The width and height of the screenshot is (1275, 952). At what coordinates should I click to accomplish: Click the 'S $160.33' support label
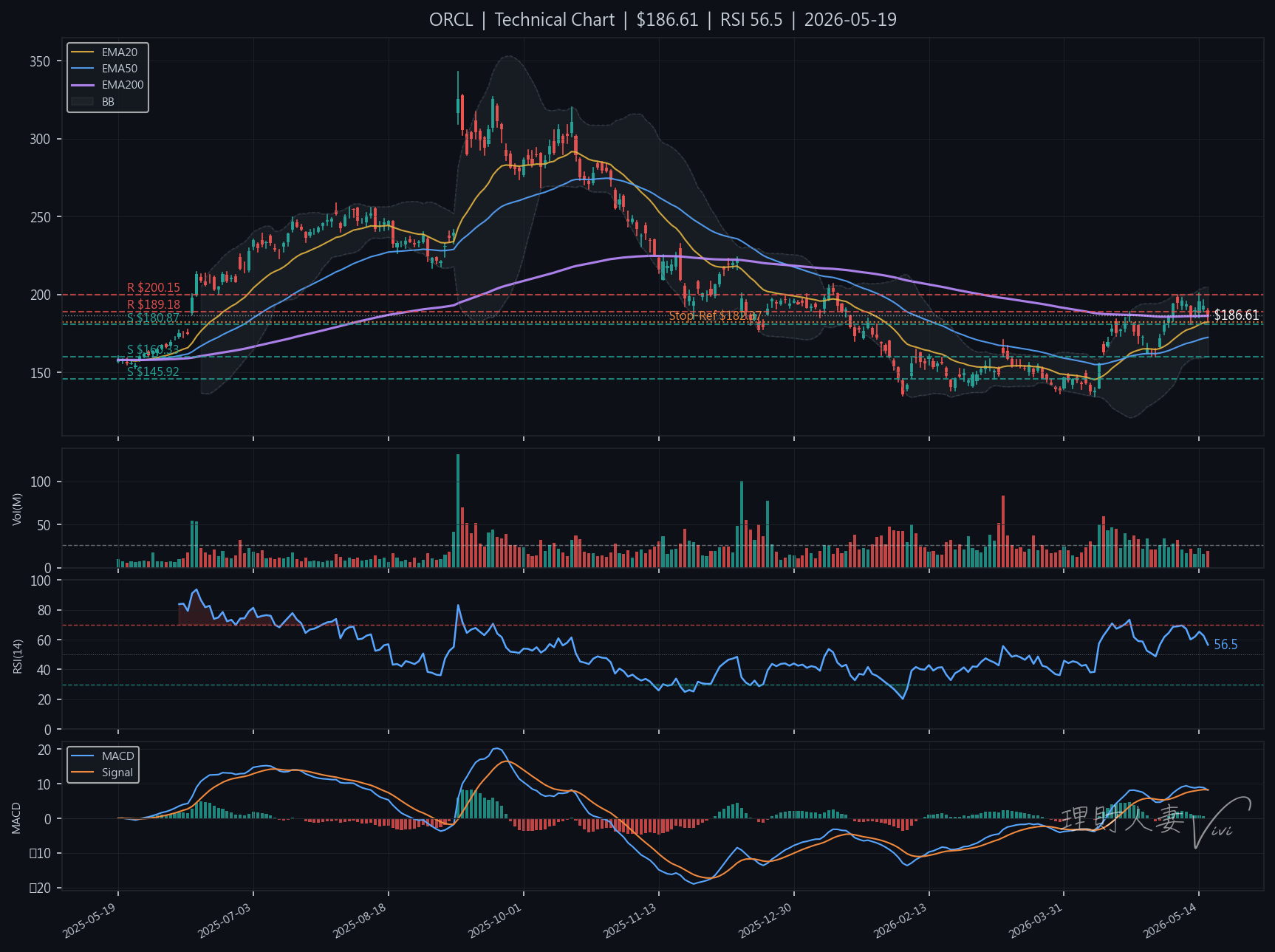tap(154, 350)
